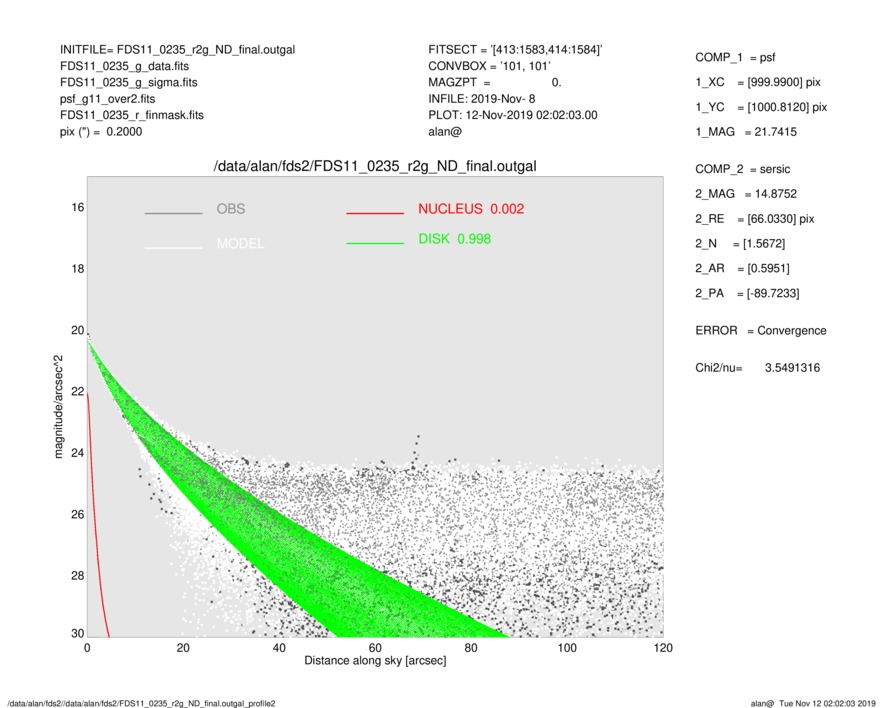
Task: Click the x-axis tick label 120
Action: click(x=663, y=648)
